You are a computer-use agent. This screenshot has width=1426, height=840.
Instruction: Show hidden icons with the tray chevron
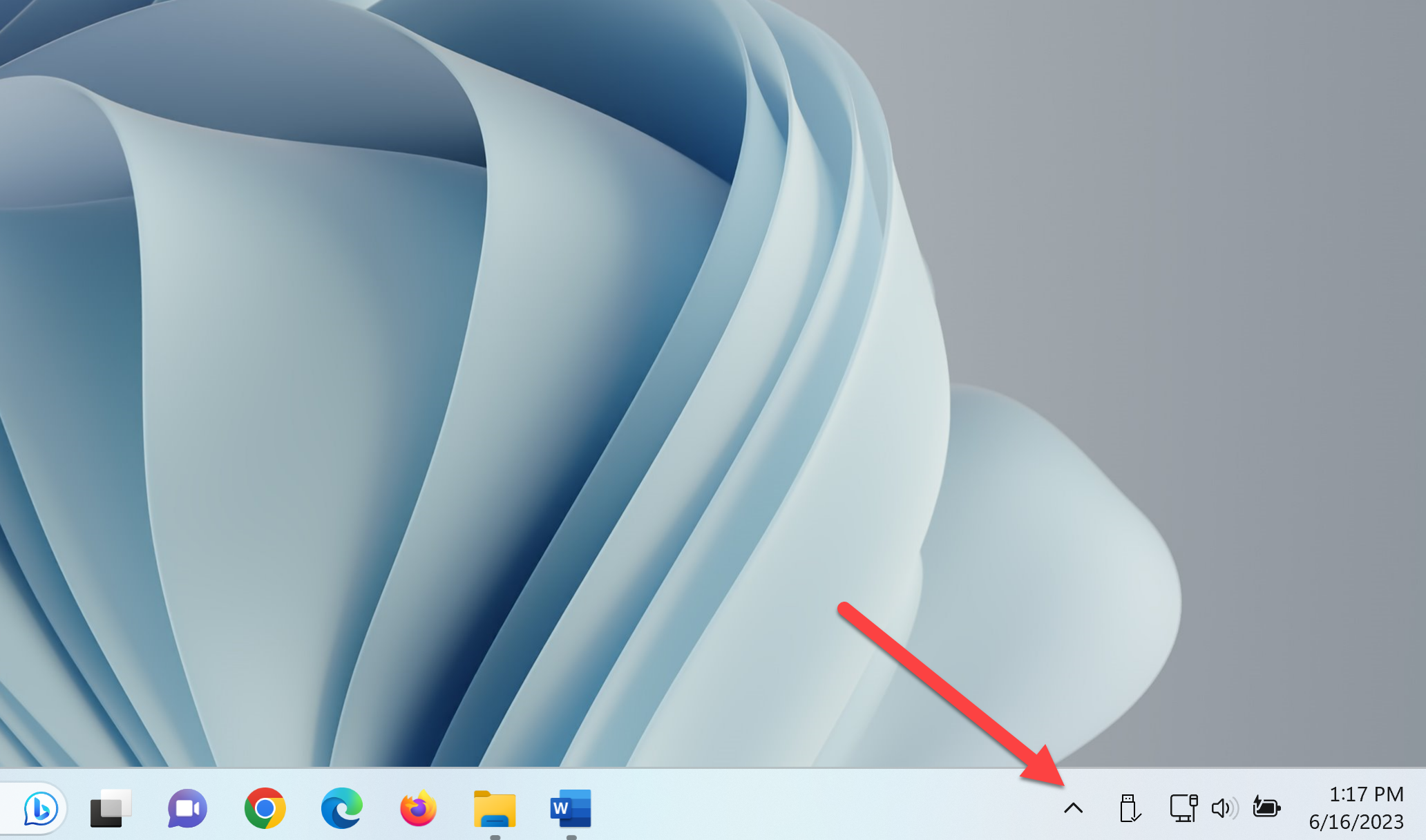point(1073,808)
